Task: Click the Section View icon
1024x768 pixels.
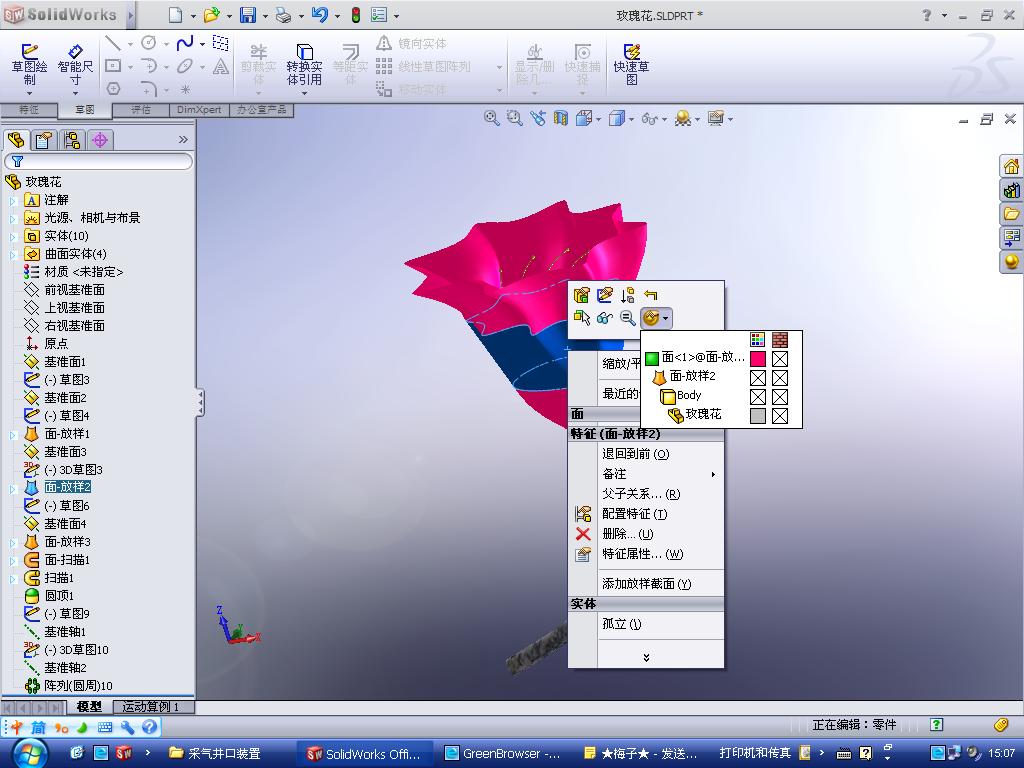Action: tap(560, 118)
